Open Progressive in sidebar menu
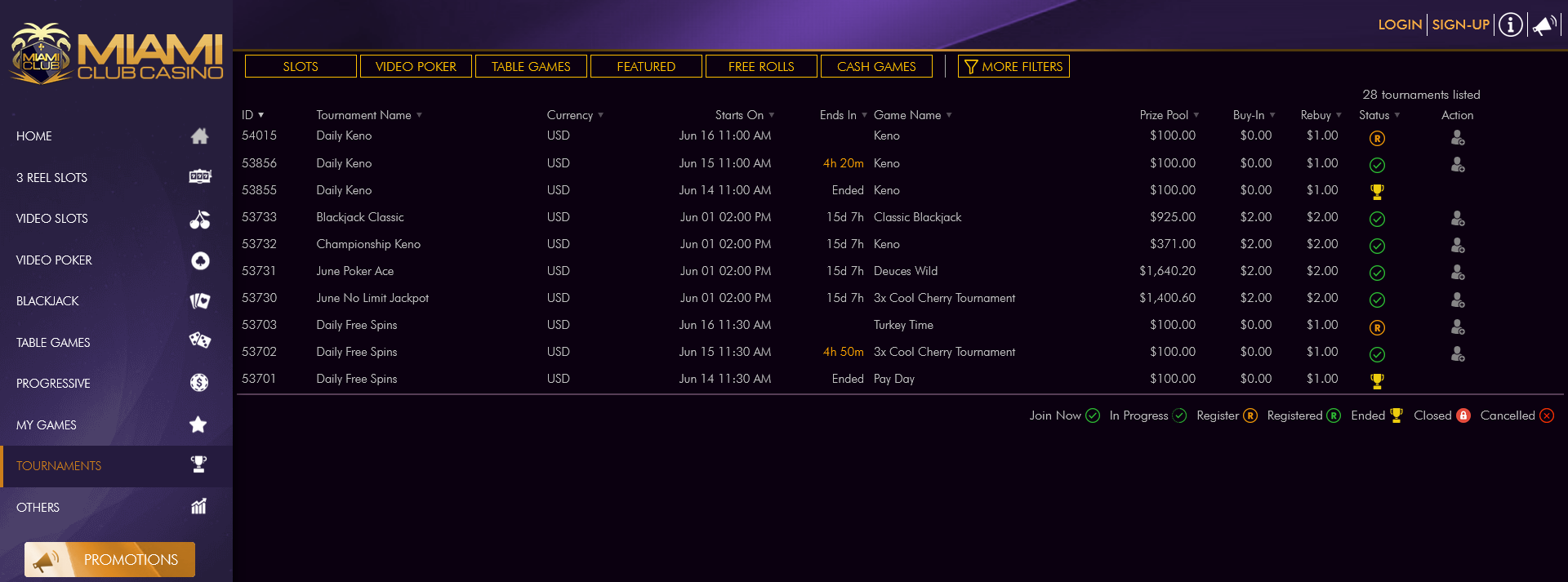1568x582 pixels. coord(116,384)
